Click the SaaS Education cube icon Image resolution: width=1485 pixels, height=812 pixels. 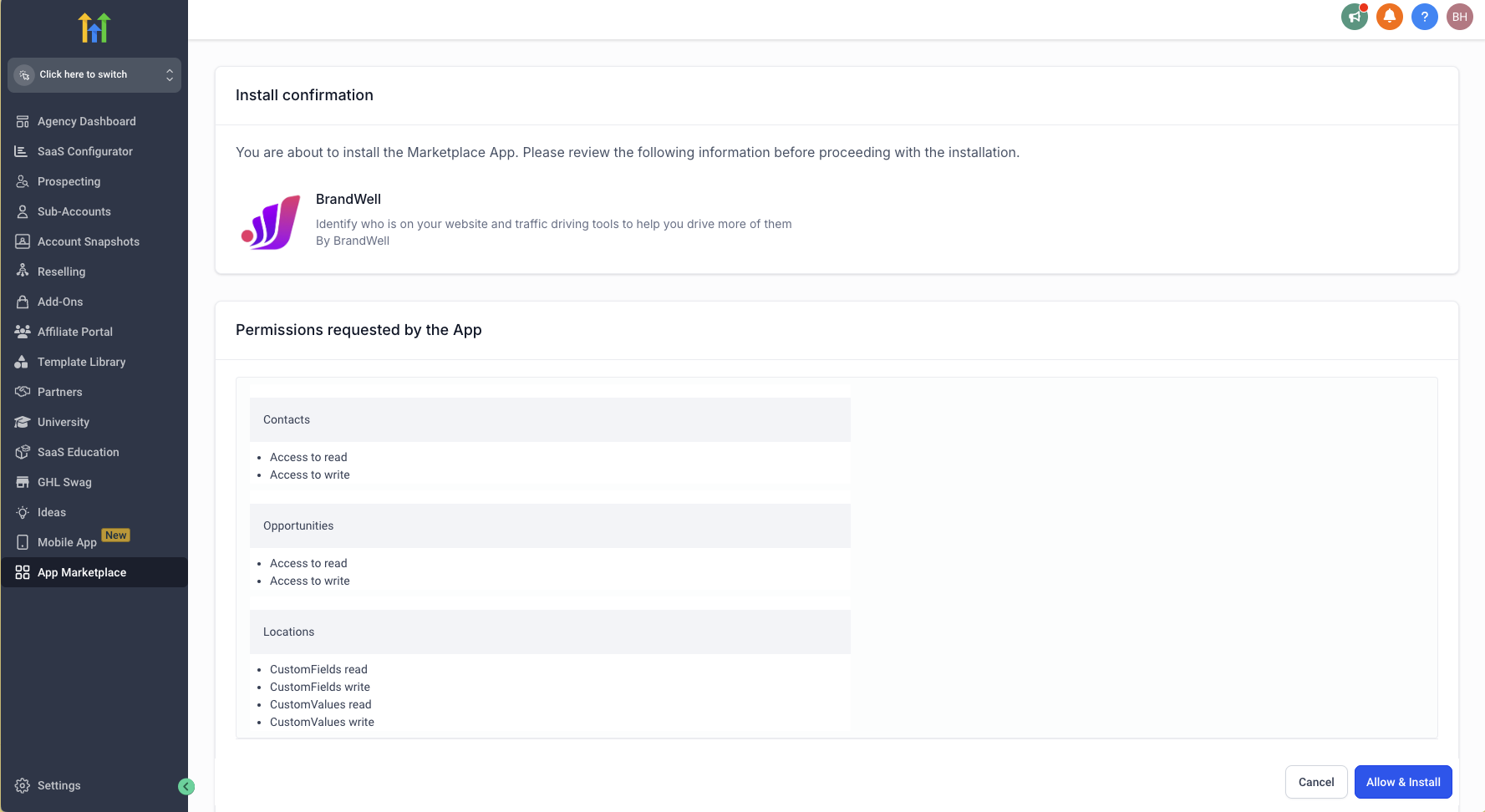coord(23,452)
